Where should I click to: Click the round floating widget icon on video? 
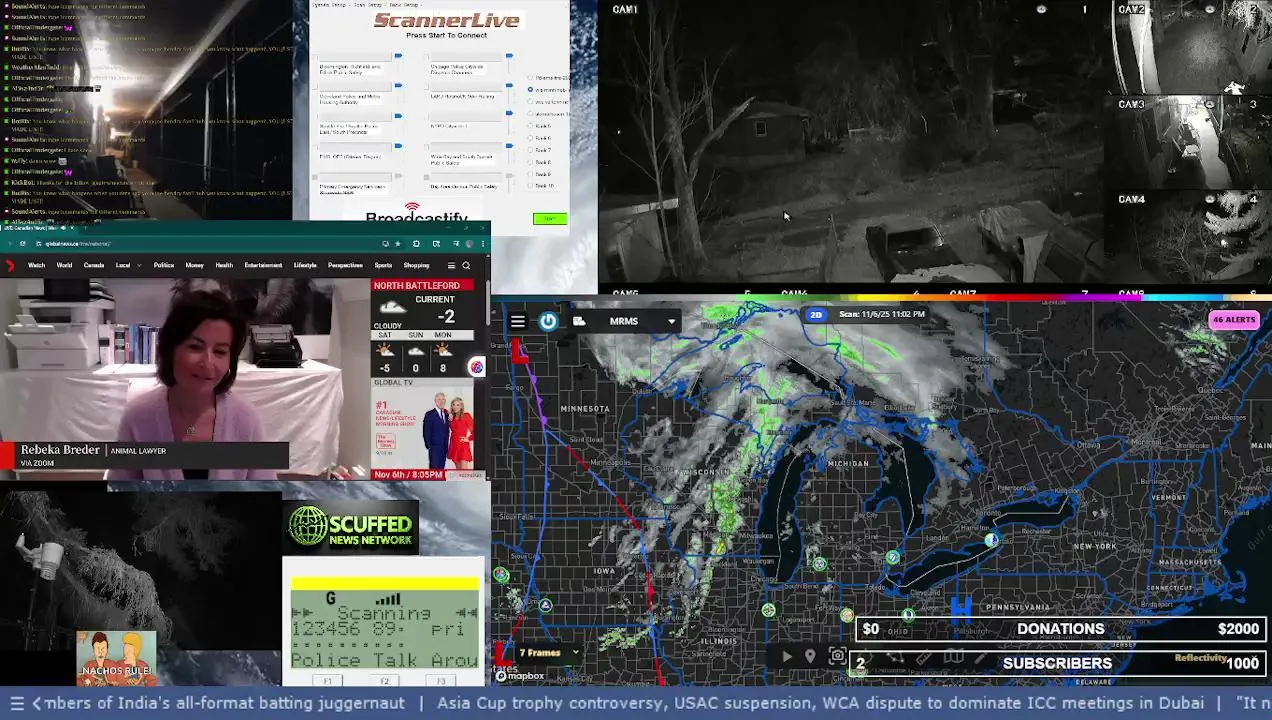click(476, 367)
